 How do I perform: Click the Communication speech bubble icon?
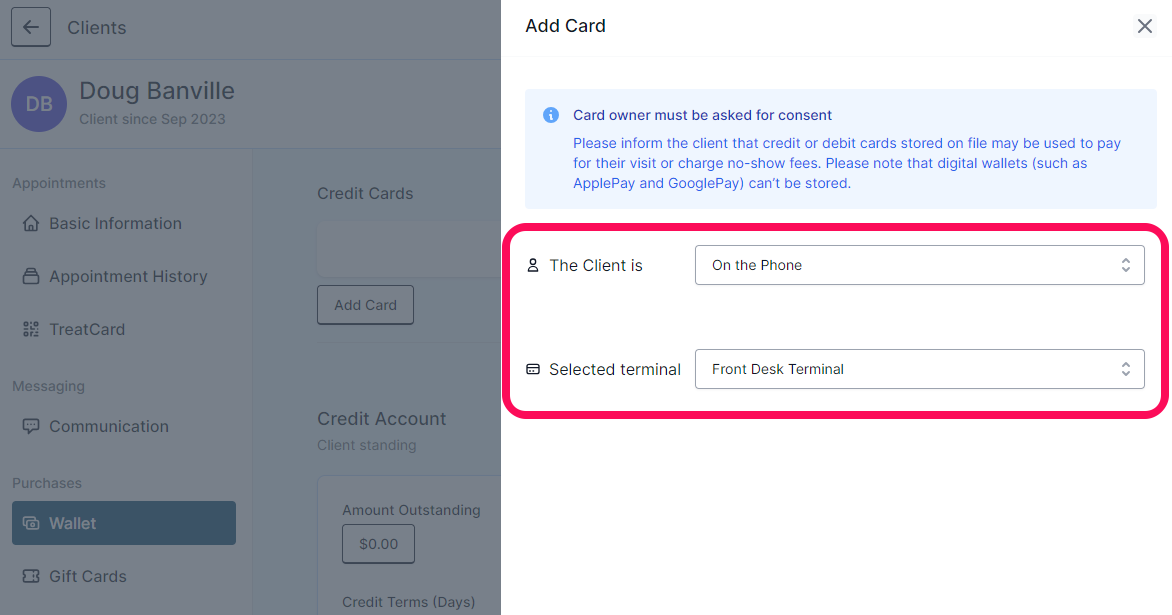pos(31,427)
